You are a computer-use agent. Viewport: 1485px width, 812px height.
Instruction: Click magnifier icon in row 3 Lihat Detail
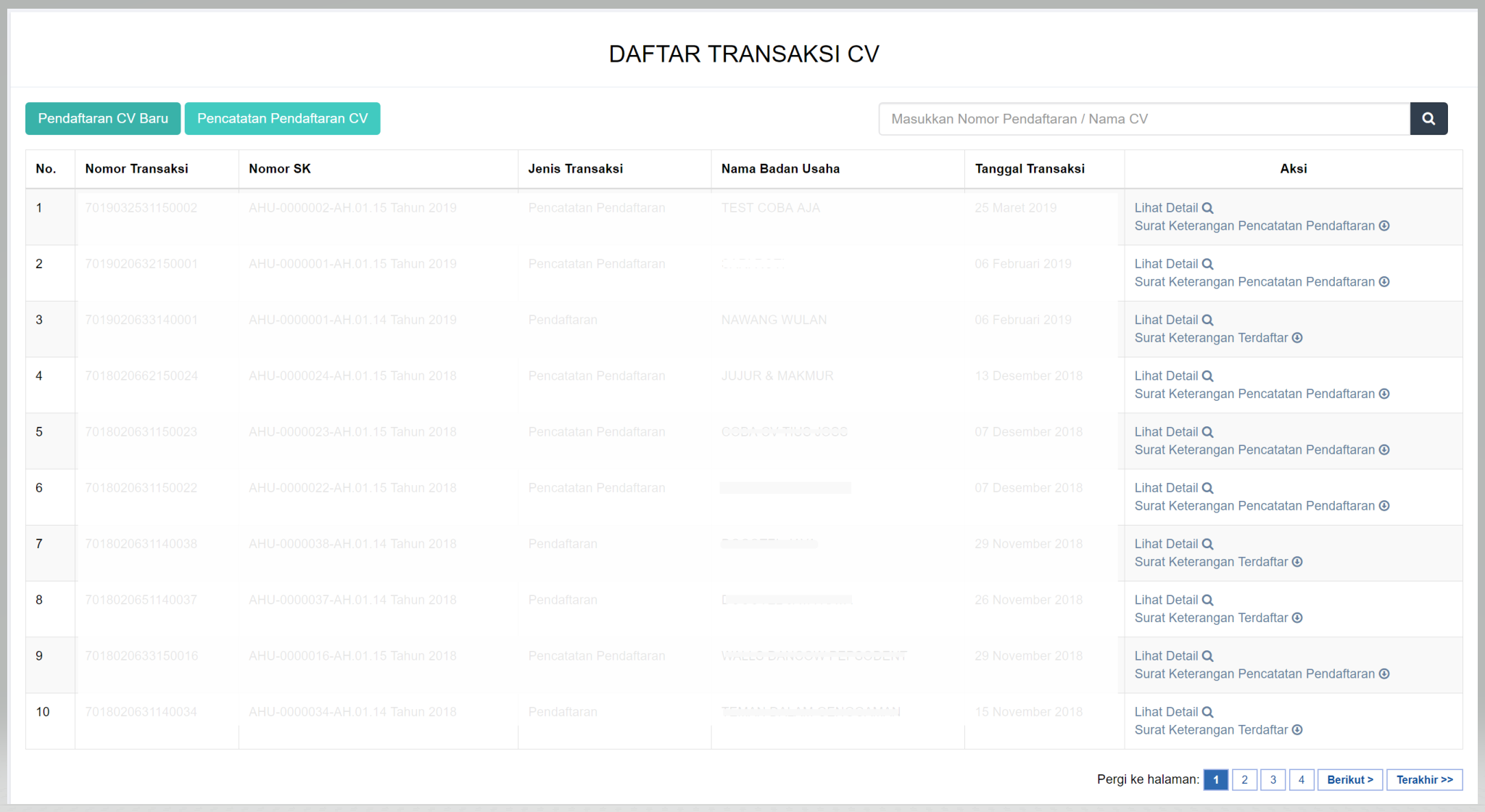[x=1207, y=320]
